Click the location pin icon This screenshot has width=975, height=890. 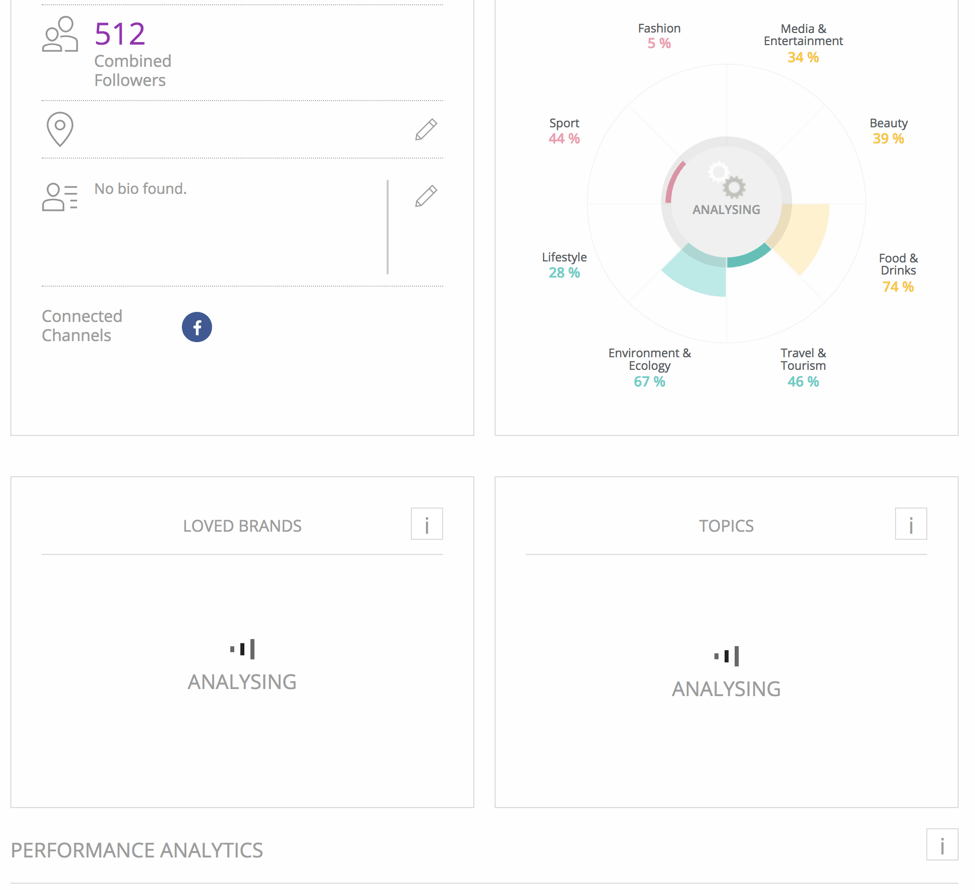pos(60,129)
